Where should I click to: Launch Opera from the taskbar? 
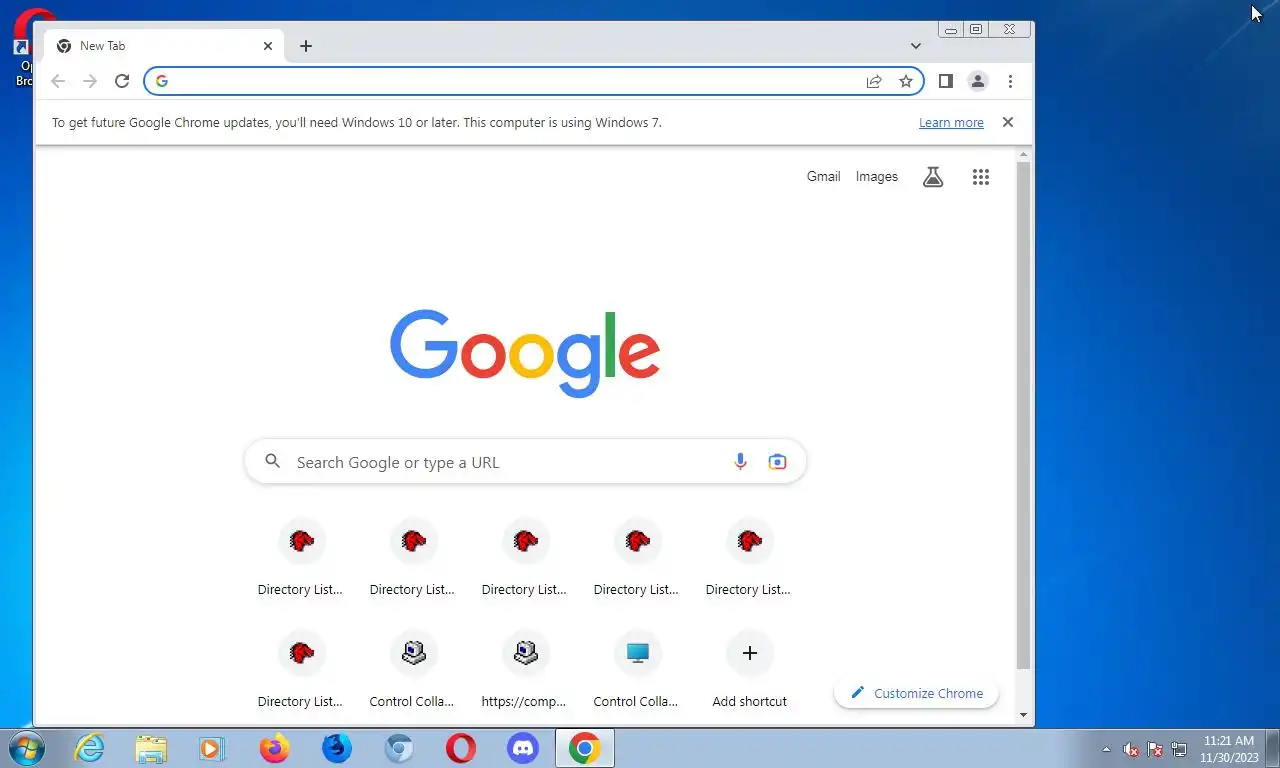pyautogui.click(x=461, y=748)
